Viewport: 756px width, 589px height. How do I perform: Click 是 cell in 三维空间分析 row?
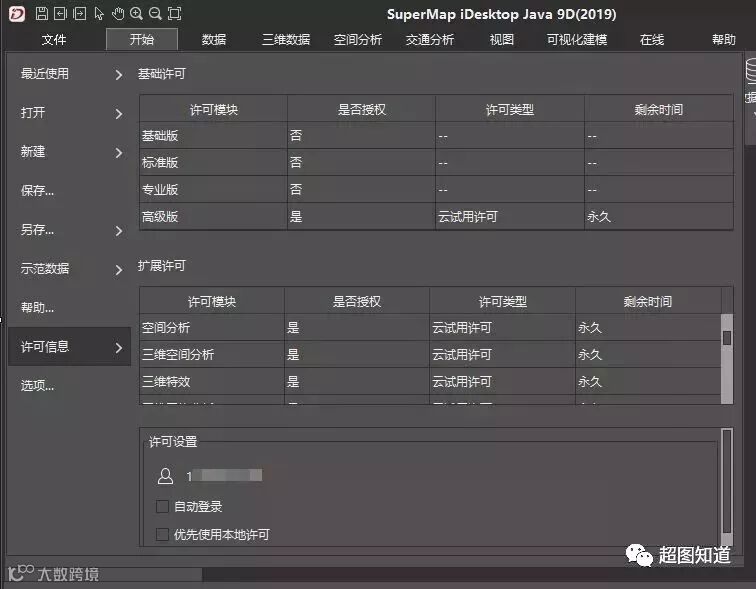tap(357, 355)
